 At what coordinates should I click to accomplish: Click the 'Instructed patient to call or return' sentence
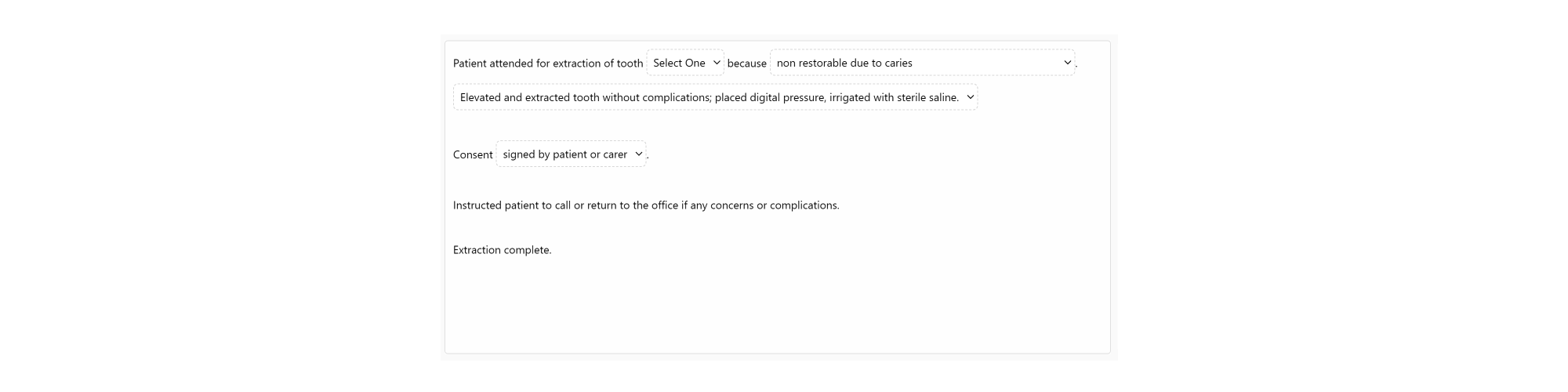point(645,205)
